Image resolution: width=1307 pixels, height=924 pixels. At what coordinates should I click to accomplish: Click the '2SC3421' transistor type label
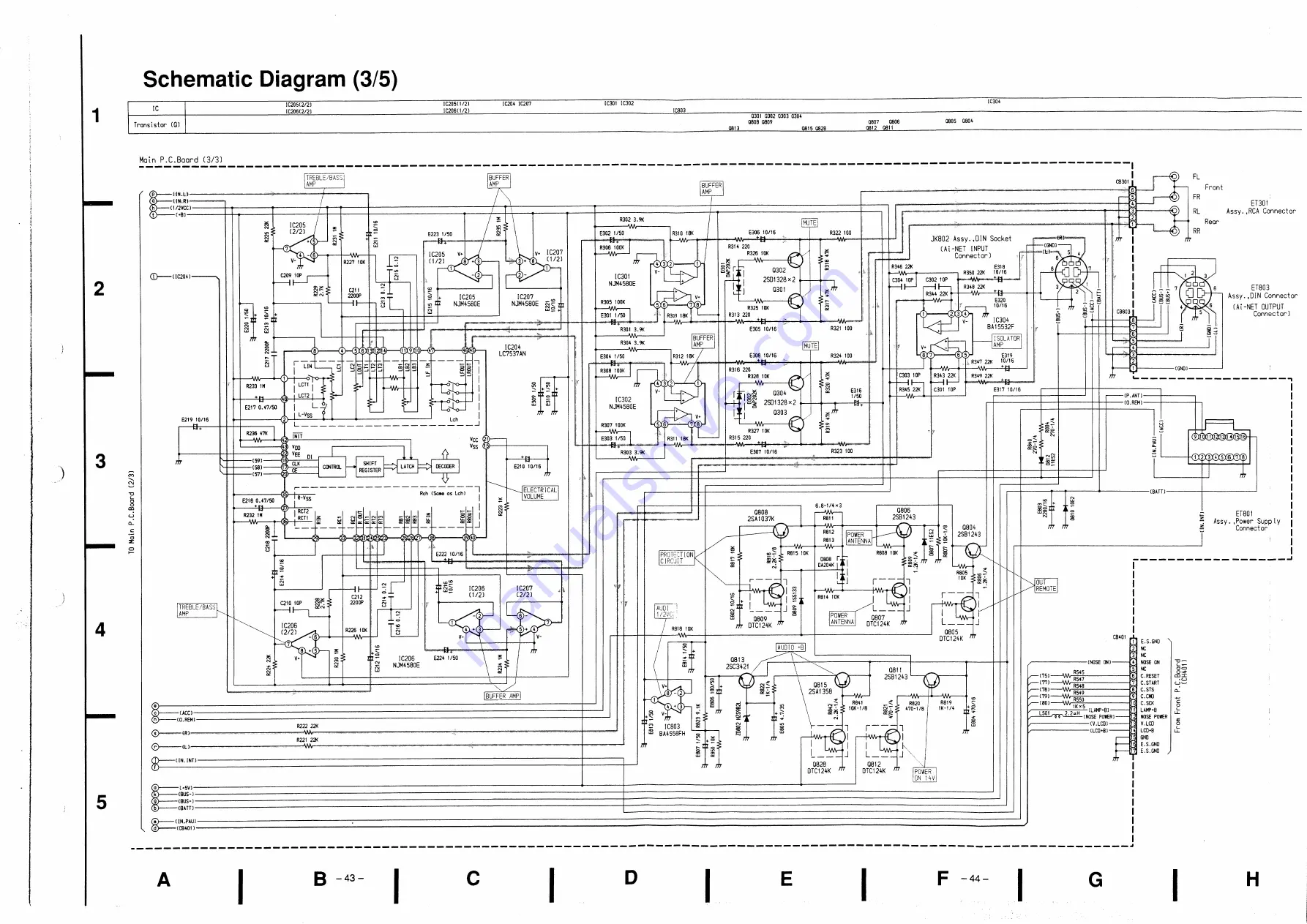click(x=737, y=666)
